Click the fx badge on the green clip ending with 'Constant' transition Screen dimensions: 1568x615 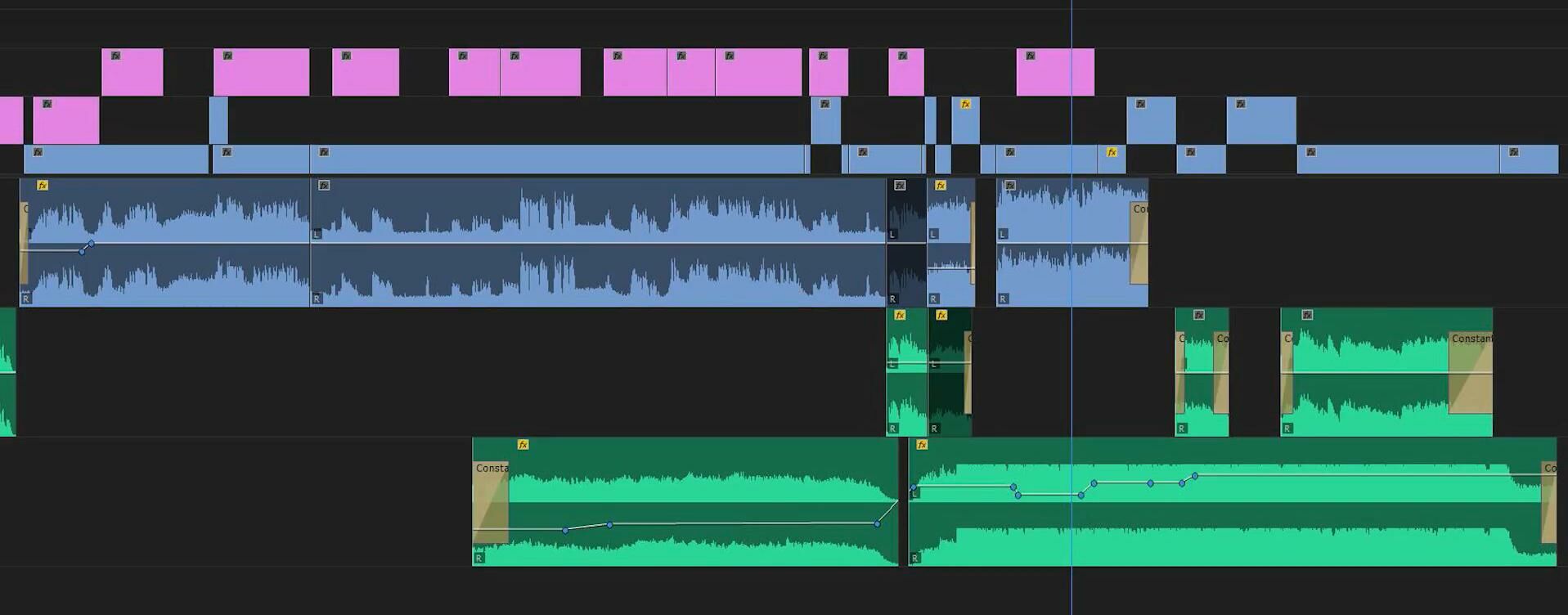[x=1307, y=315]
